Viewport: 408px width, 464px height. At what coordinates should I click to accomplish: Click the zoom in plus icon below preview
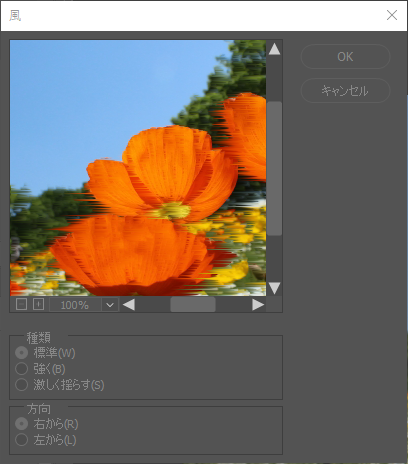39,304
